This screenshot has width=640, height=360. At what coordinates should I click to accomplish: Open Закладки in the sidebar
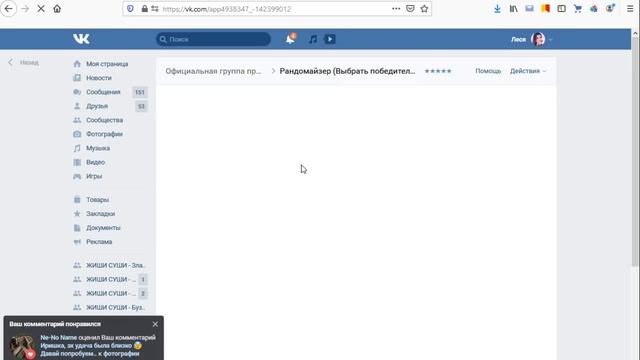(100, 214)
